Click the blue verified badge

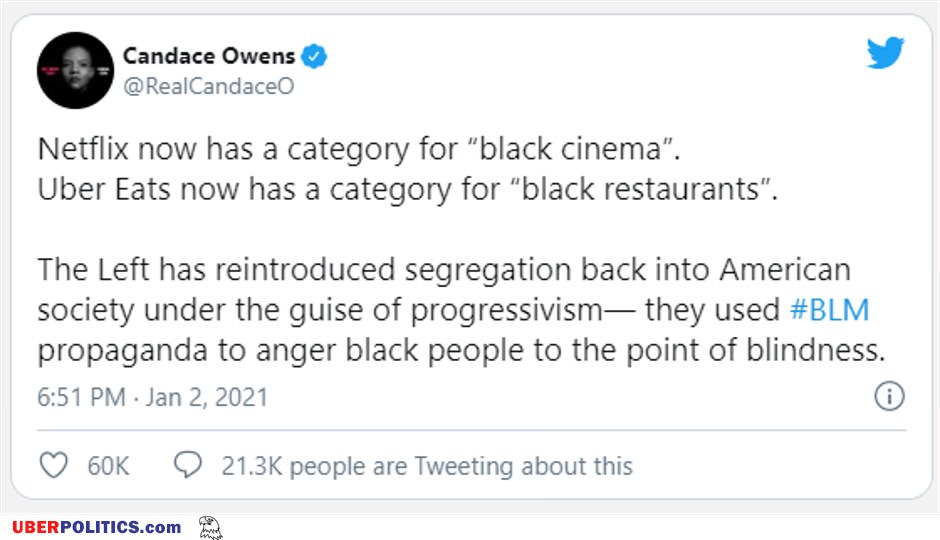coord(315,56)
